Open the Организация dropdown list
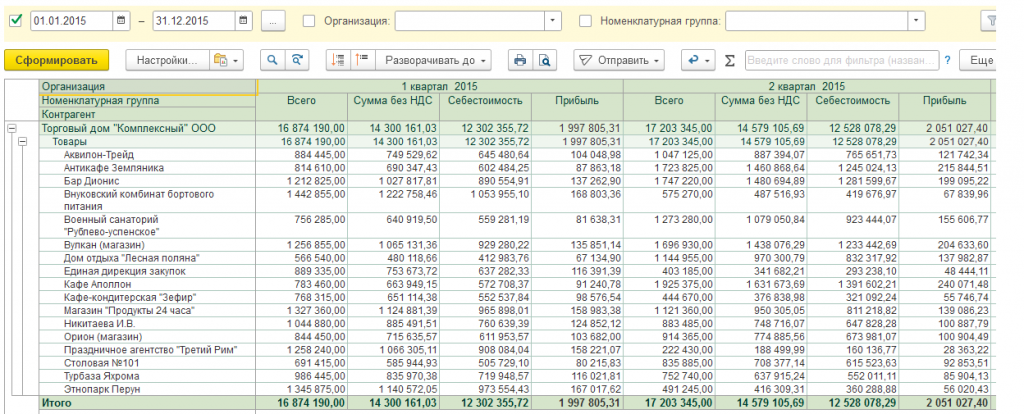The height and width of the screenshot is (414, 1024). (553, 20)
